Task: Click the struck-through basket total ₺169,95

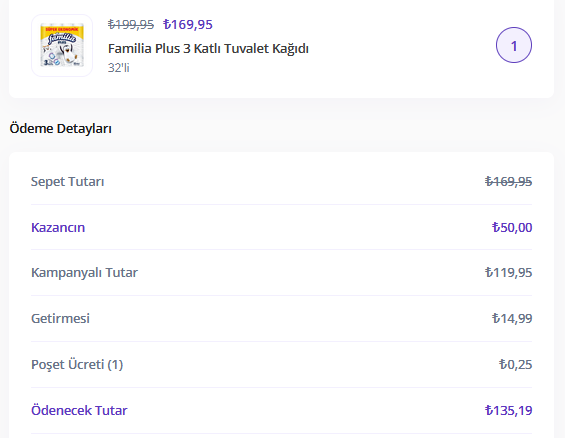Action: click(x=508, y=182)
